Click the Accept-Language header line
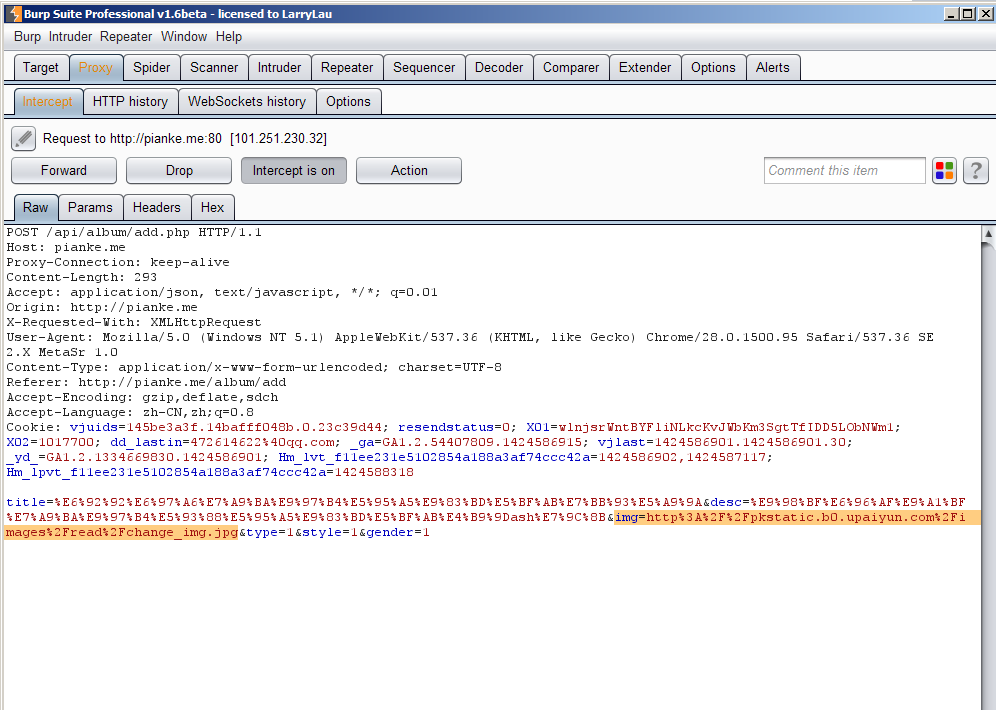 (x=130, y=412)
